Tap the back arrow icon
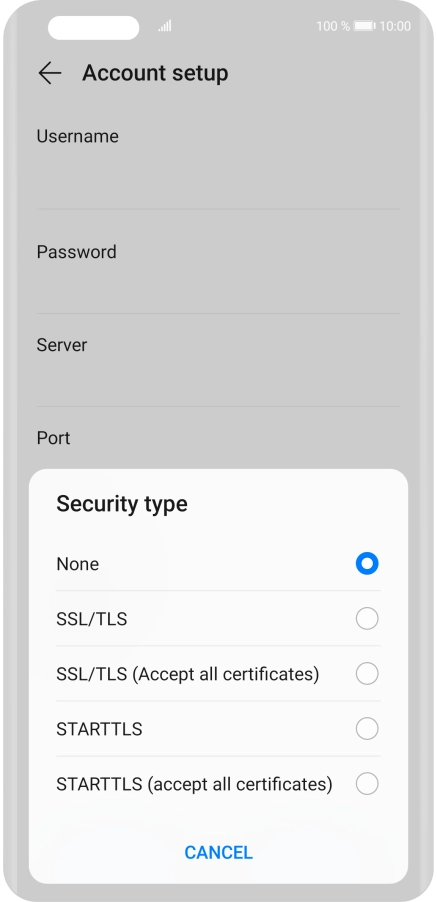Viewport: 437px width, 902px height. (x=50, y=73)
